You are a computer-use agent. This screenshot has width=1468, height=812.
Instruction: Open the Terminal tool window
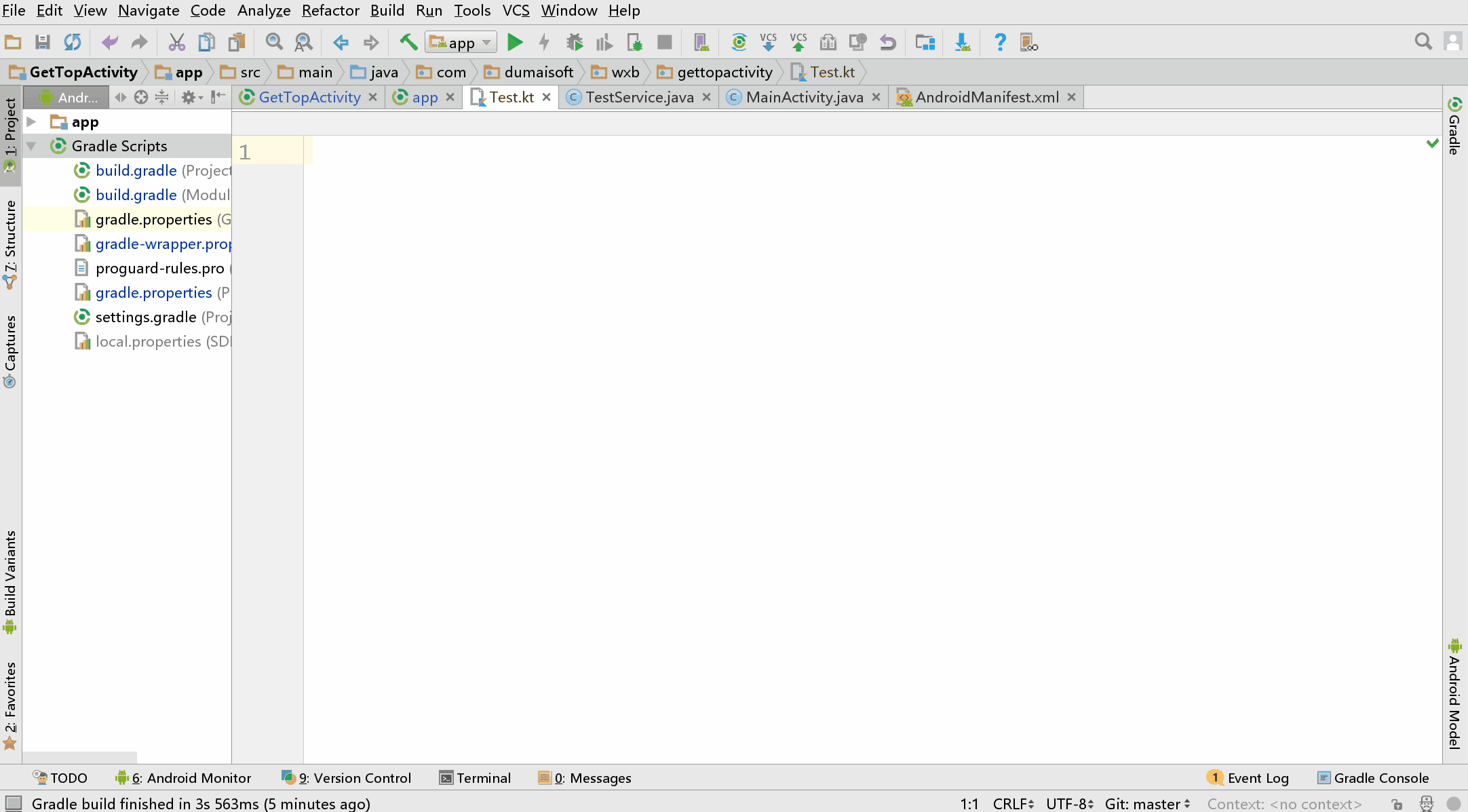[x=475, y=778]
